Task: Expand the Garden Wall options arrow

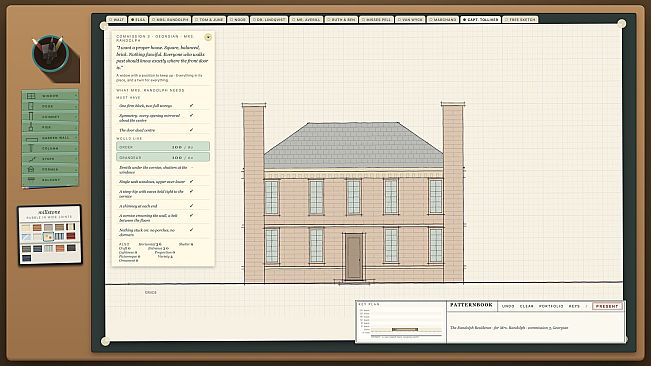Action: (76, 138)
